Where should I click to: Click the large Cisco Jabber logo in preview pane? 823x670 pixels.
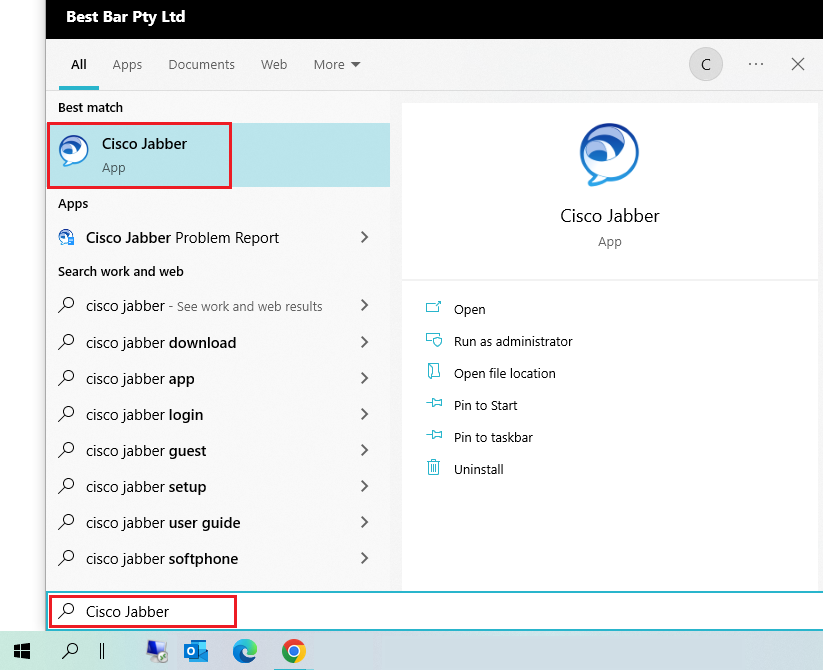pyautogui.click(x=609, y=154)
